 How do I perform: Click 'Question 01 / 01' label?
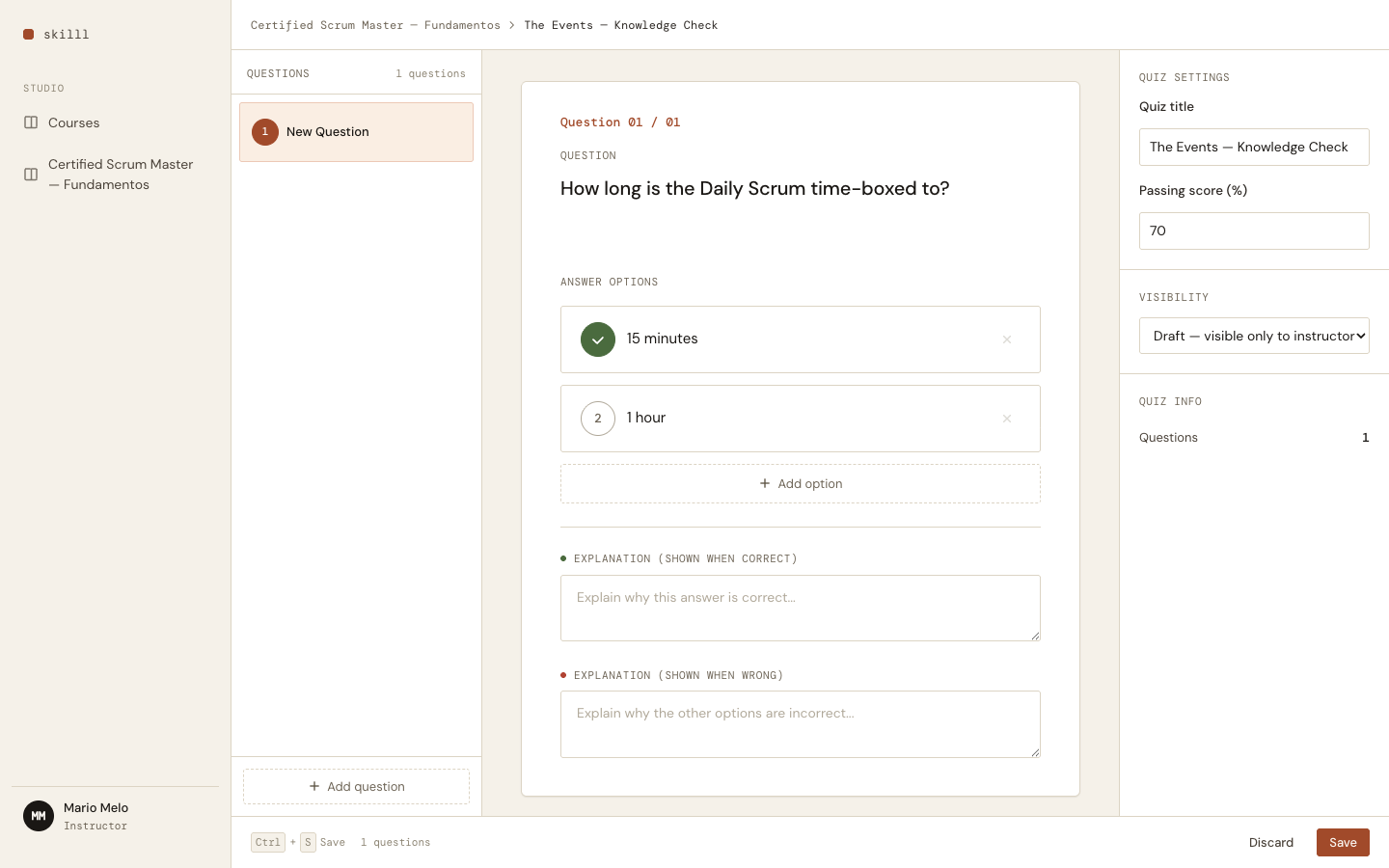[620, 122]
